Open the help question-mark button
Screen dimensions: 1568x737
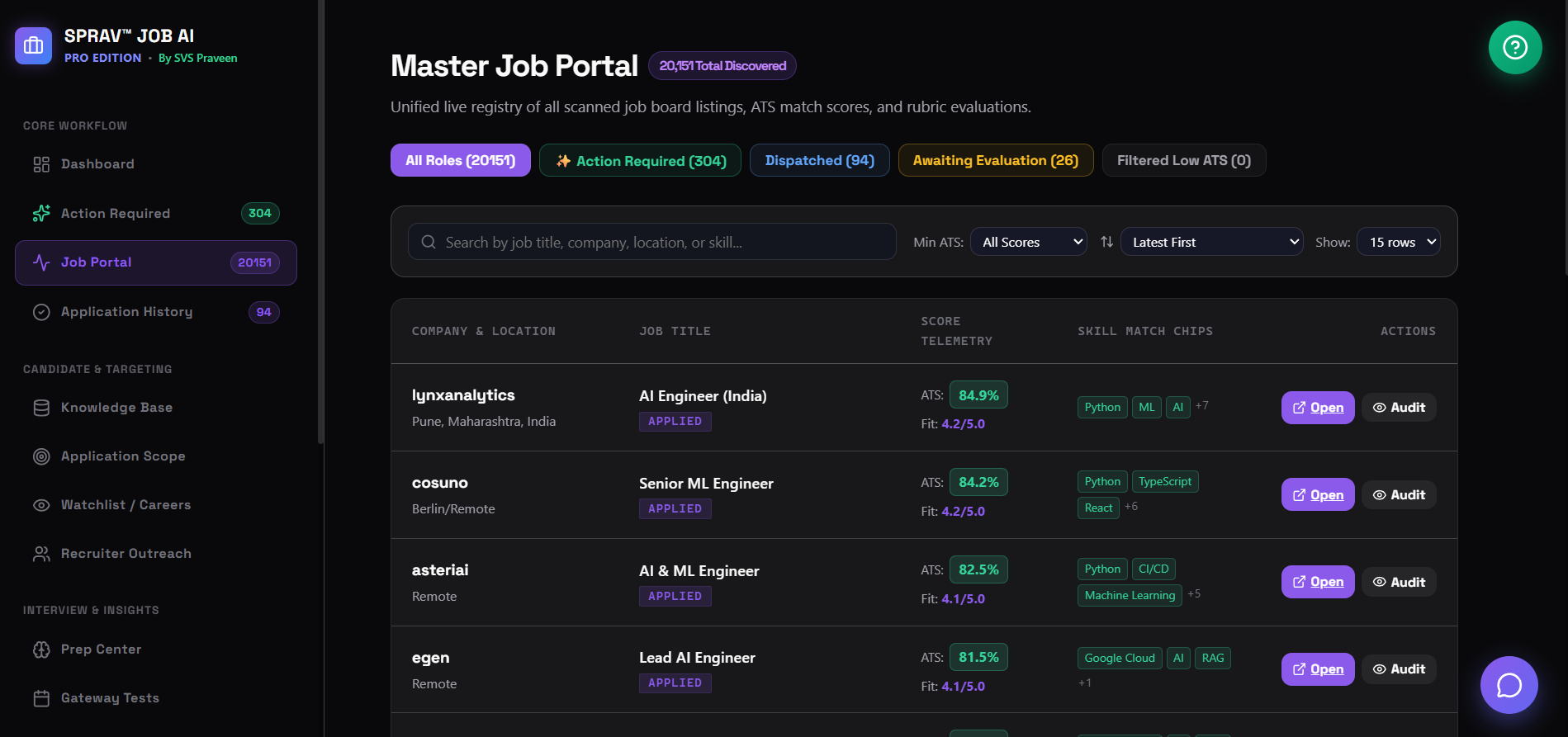tap(1515, 47)
